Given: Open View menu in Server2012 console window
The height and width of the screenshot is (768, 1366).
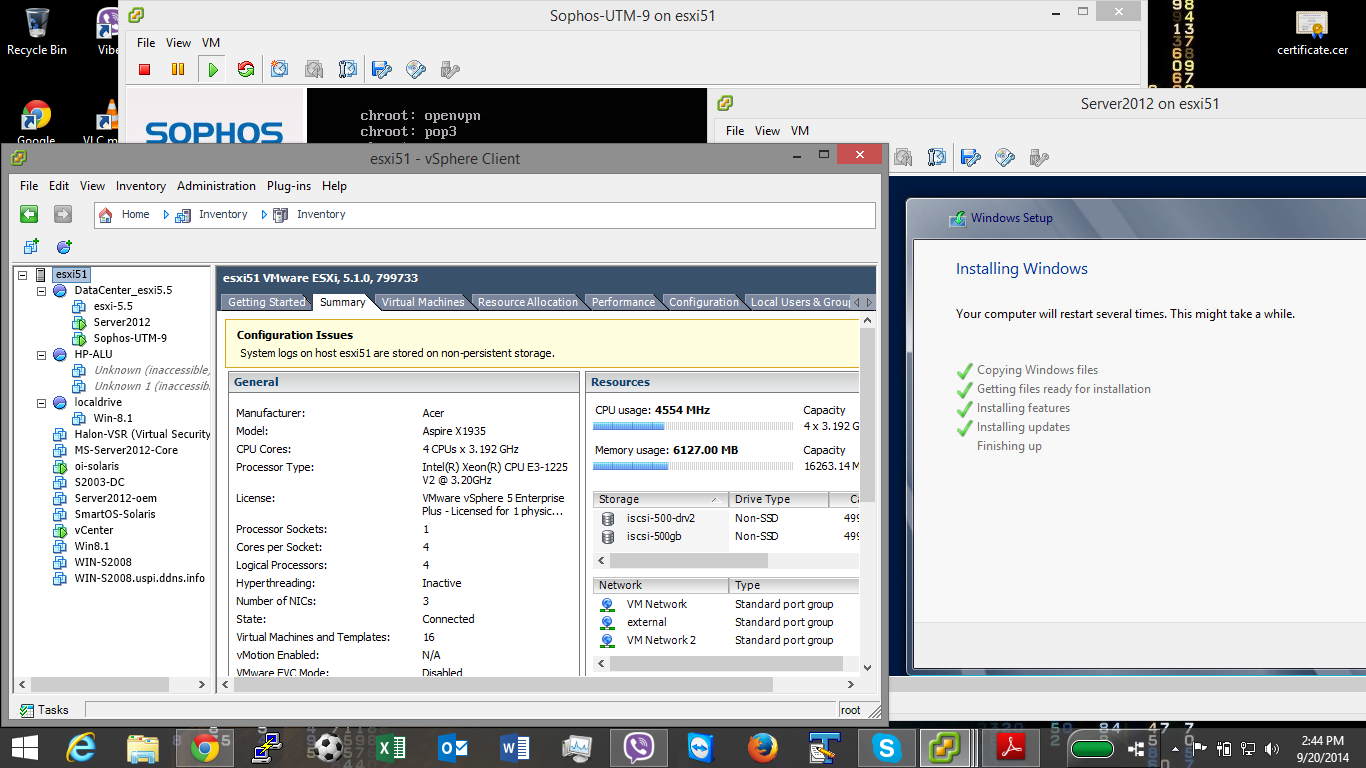Looking at the screenshot, I should 768,131.
